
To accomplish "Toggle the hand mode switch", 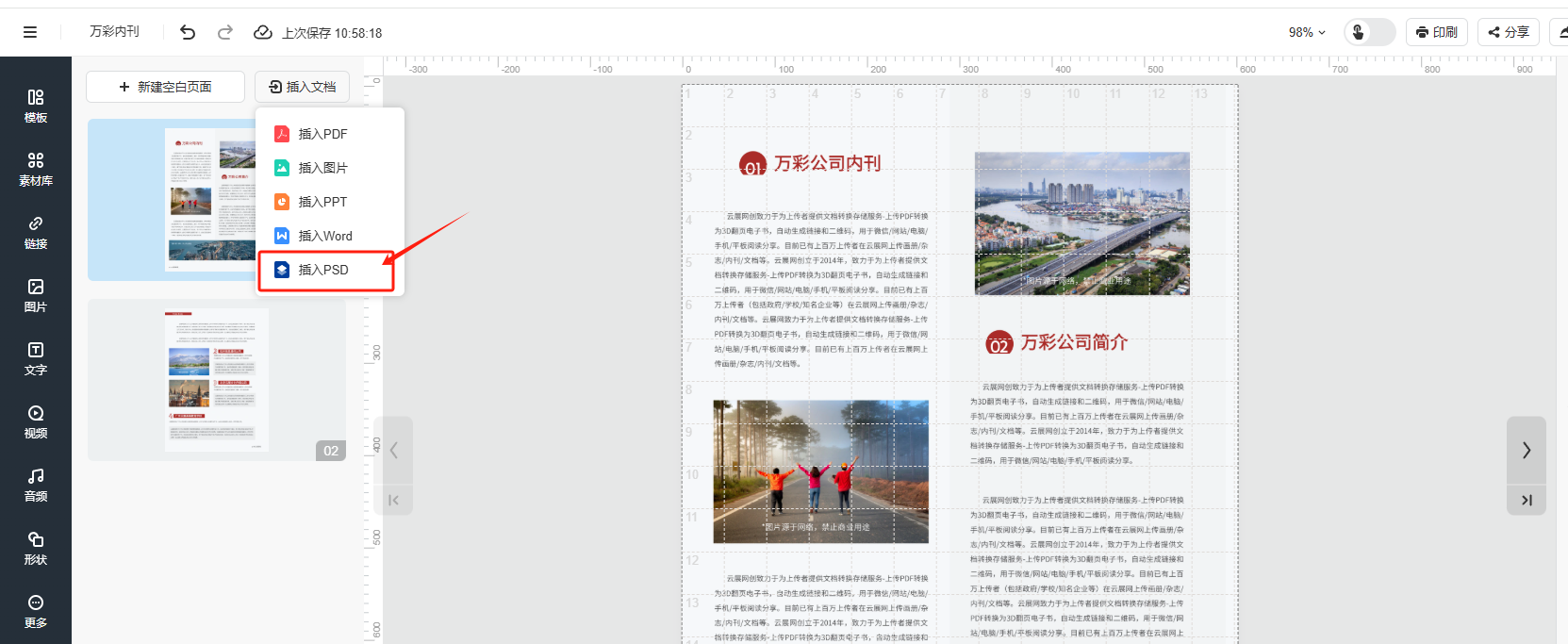I will pos(1369,32).
